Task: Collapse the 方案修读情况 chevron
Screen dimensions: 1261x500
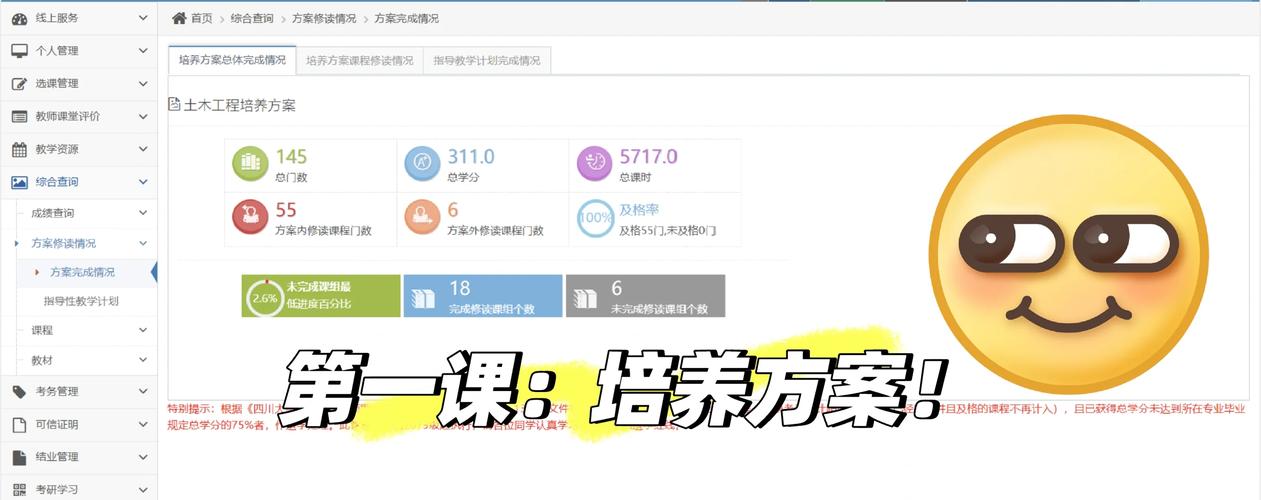Action: tap(143, 243)
